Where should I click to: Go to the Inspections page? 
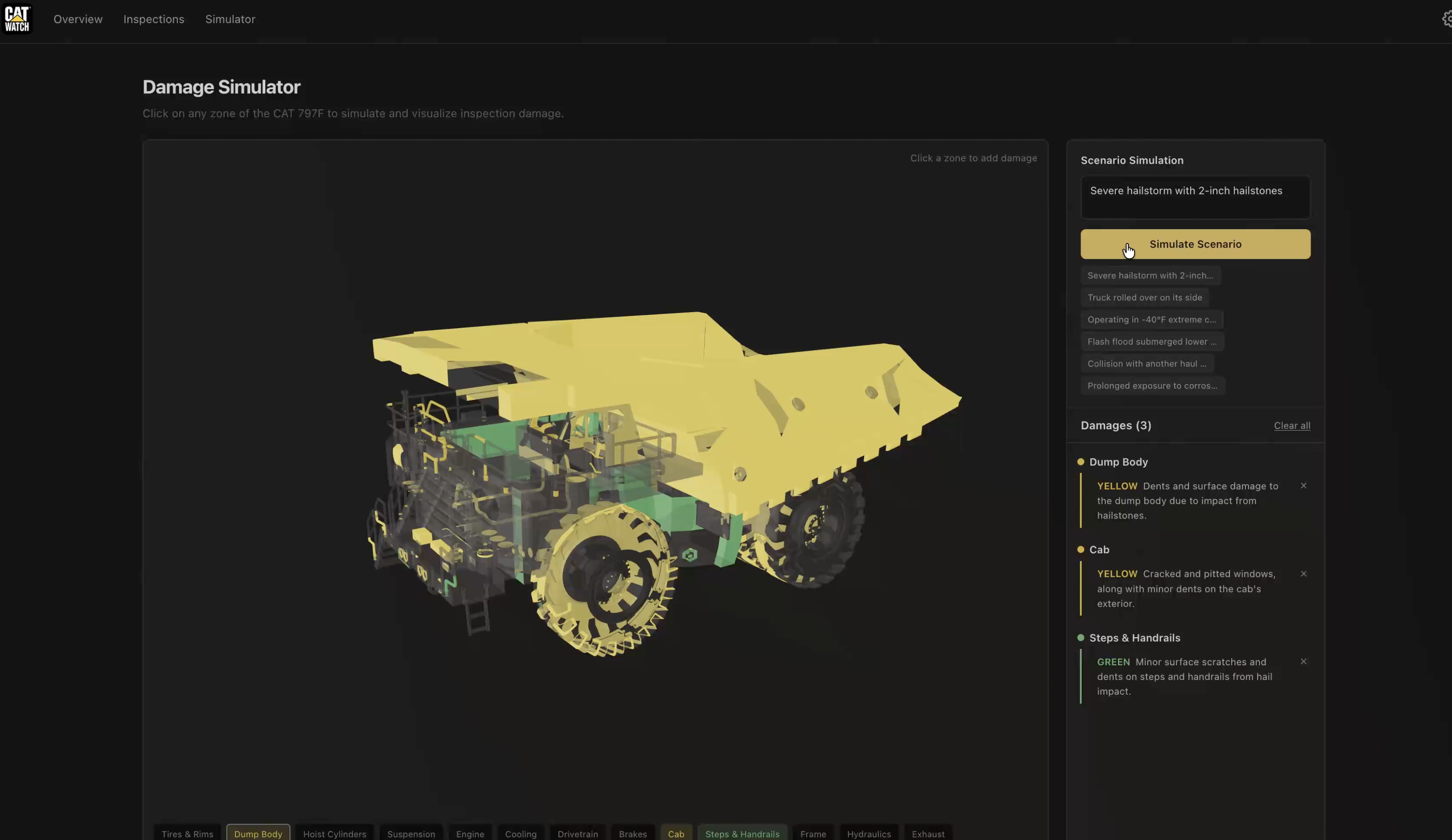pos(154,19)
